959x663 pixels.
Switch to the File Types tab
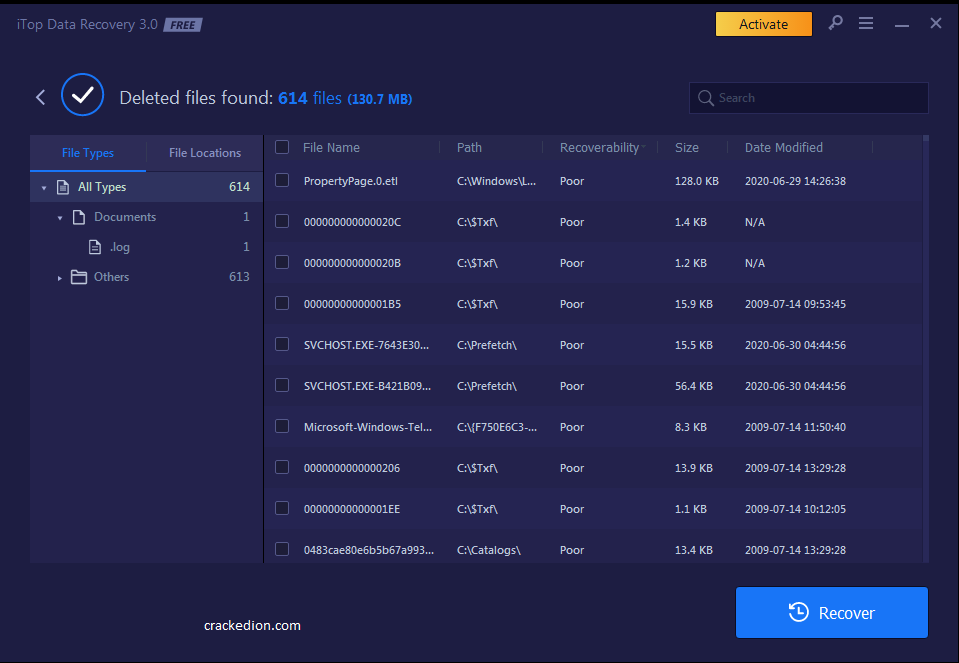tap(88, 153)
